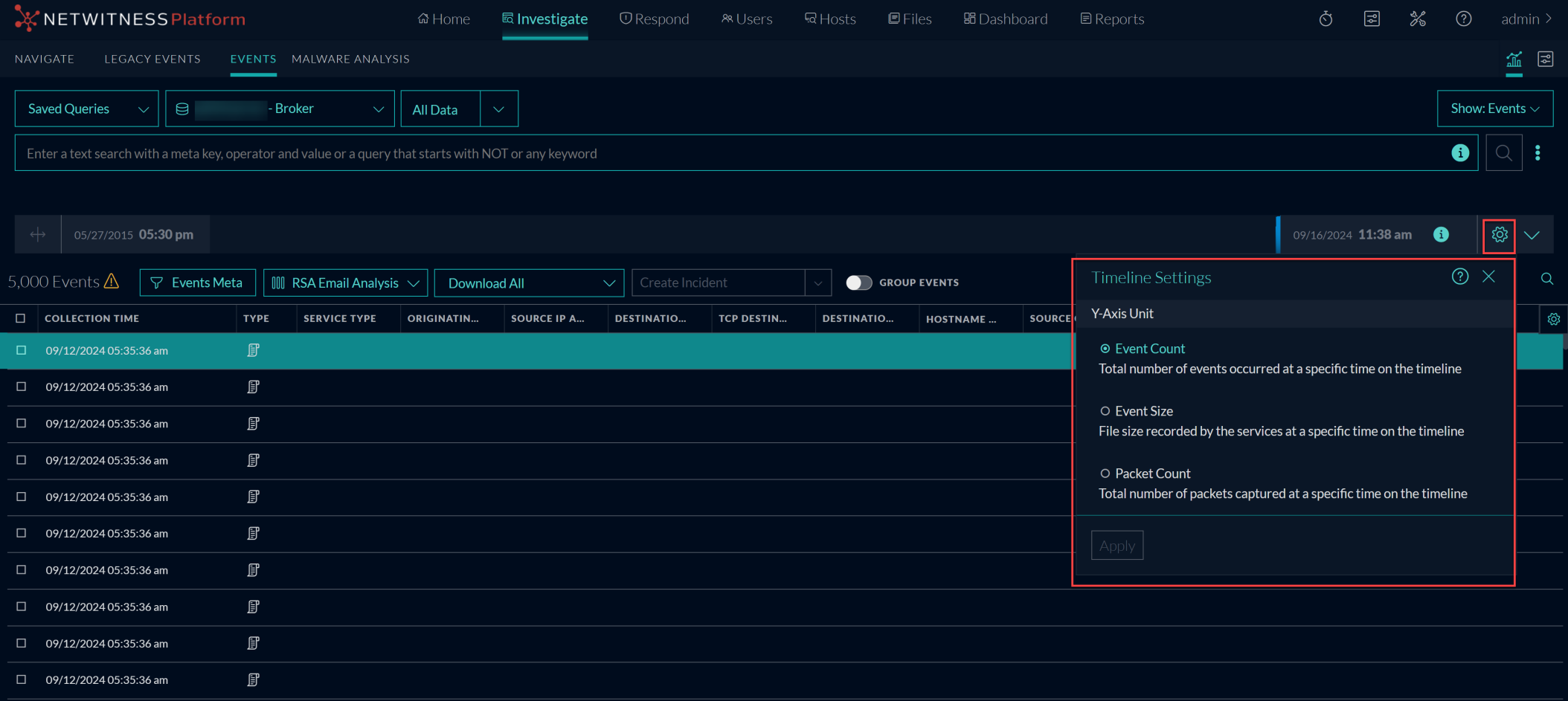The height and width of the screenshot is (701, 1568).
Task: Open the Download All dropdown
Action: click(x=529, y=283)
